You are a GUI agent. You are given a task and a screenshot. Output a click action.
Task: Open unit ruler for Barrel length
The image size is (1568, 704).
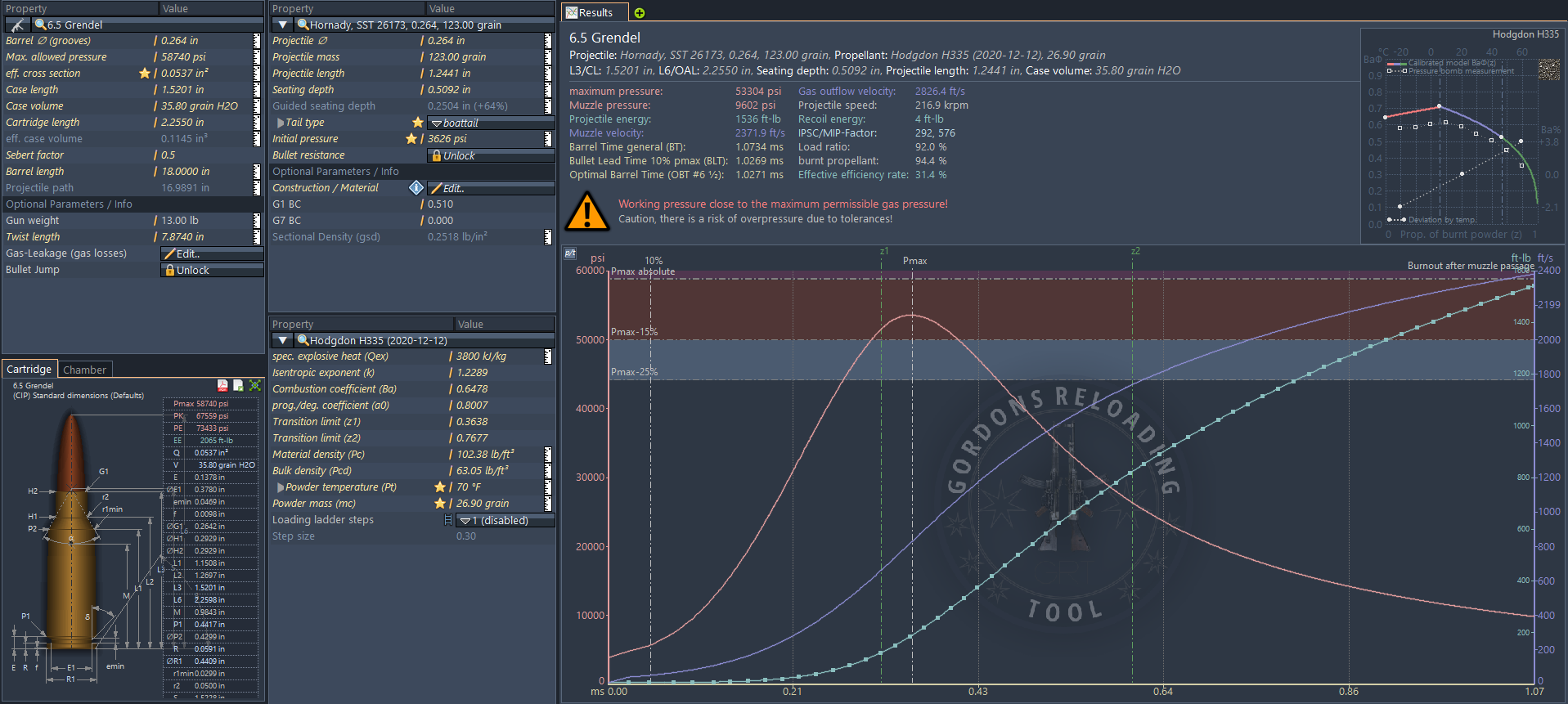coord(257,172)
